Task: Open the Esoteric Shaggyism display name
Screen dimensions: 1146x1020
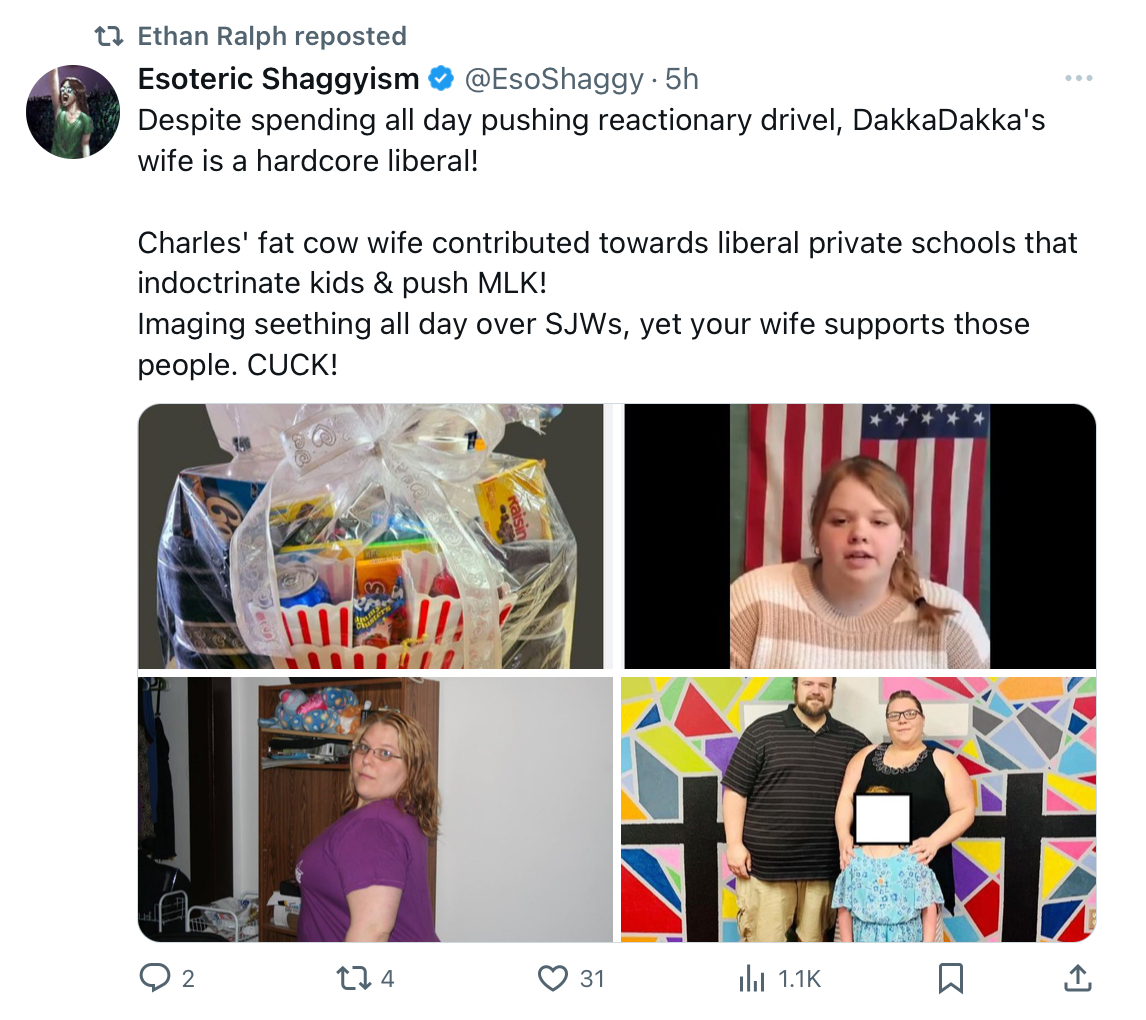Action: (278, 79)
